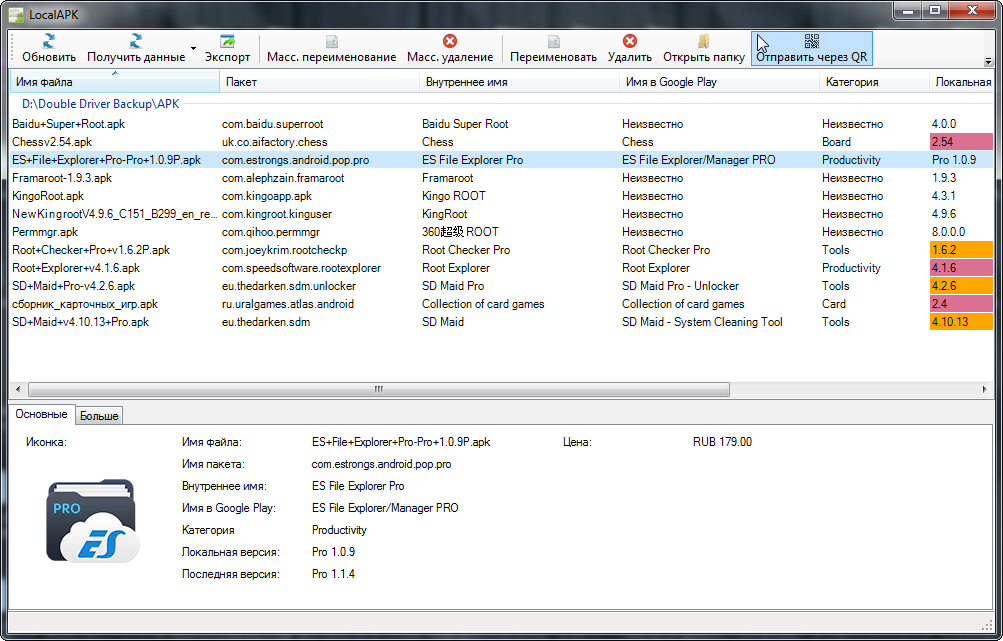Click package com.speedsoftware.rootexplorer
The height and width of the screenshot is (641, 1003).
301,267
